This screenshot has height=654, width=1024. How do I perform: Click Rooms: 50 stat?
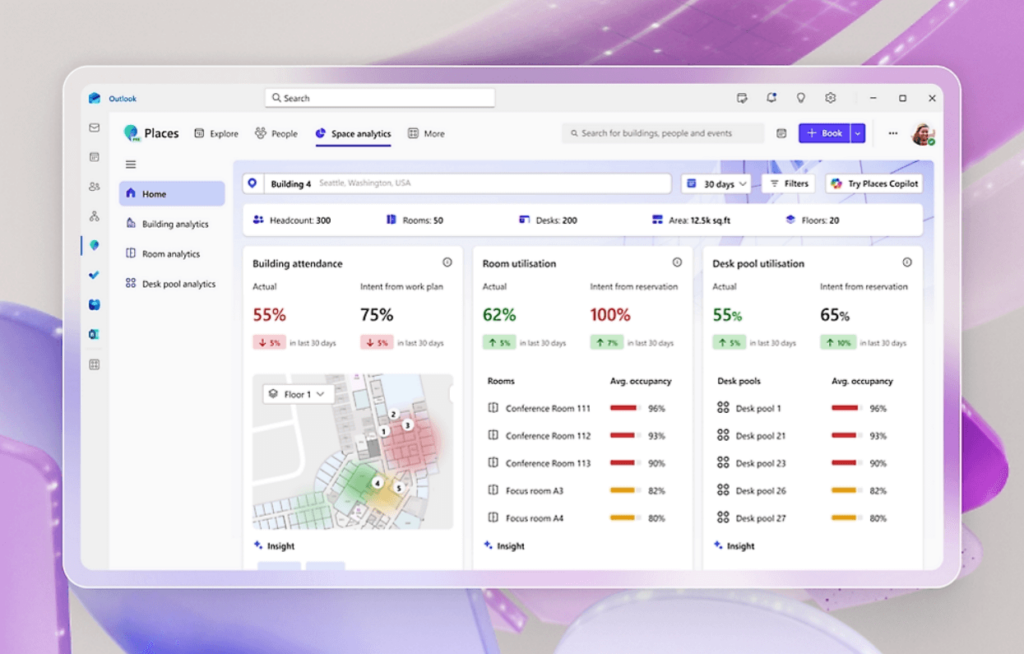[415, 220]
